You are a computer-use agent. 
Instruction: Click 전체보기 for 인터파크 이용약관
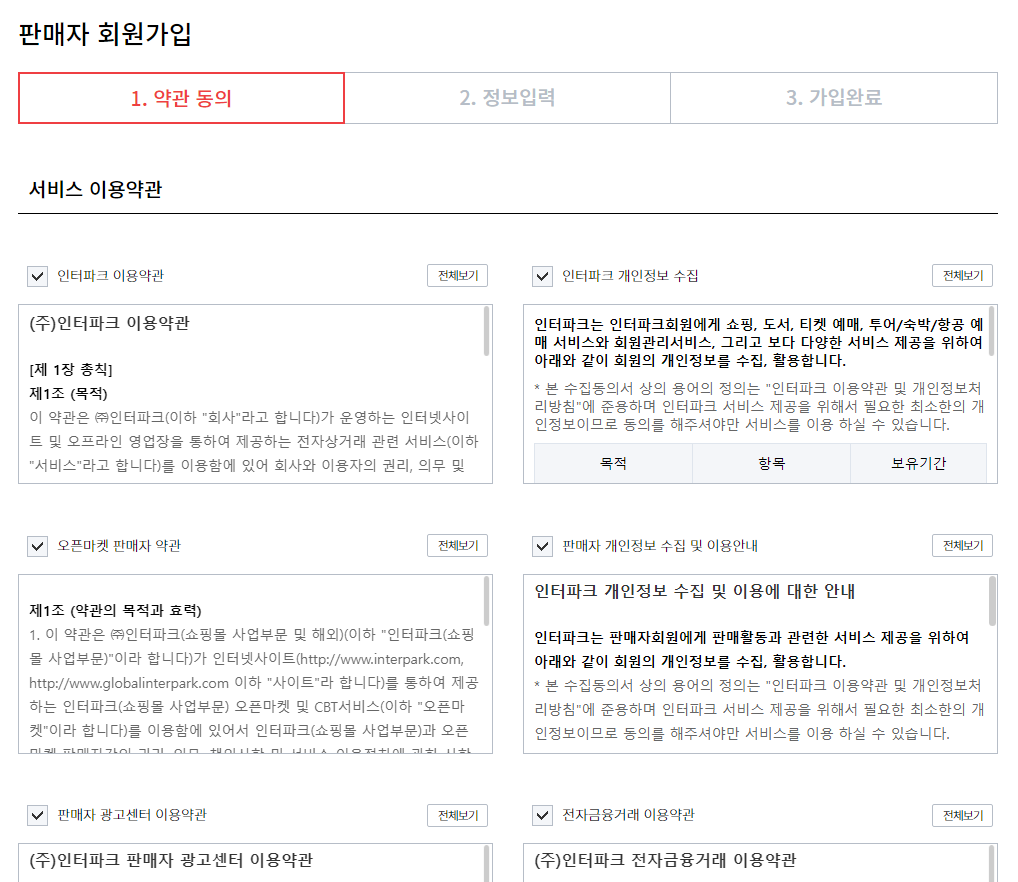tap(458, 276)
